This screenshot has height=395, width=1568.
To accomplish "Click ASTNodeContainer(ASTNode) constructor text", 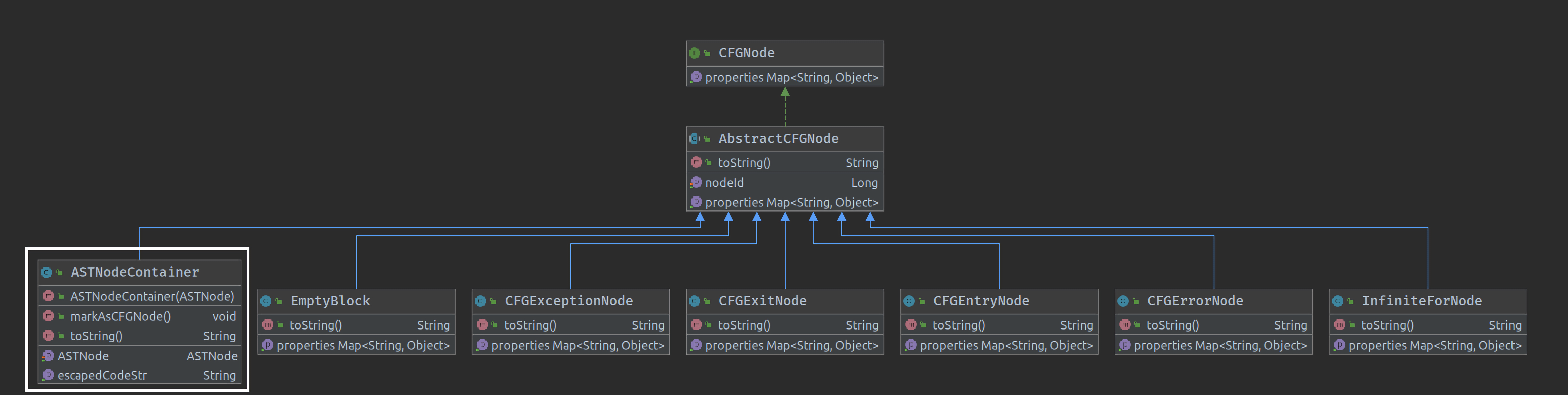I will coord(152,296).
